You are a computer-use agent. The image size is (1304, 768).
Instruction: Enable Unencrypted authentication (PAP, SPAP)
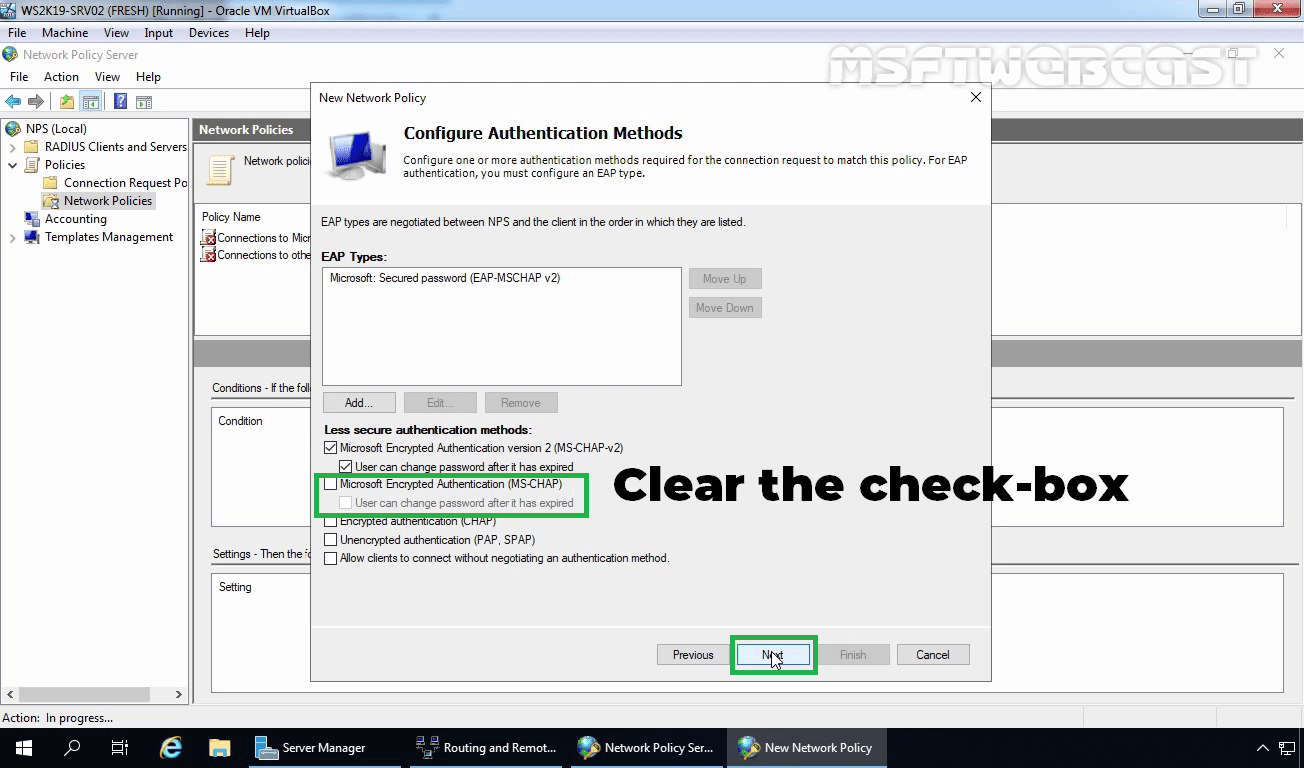[x=330, y=540]
